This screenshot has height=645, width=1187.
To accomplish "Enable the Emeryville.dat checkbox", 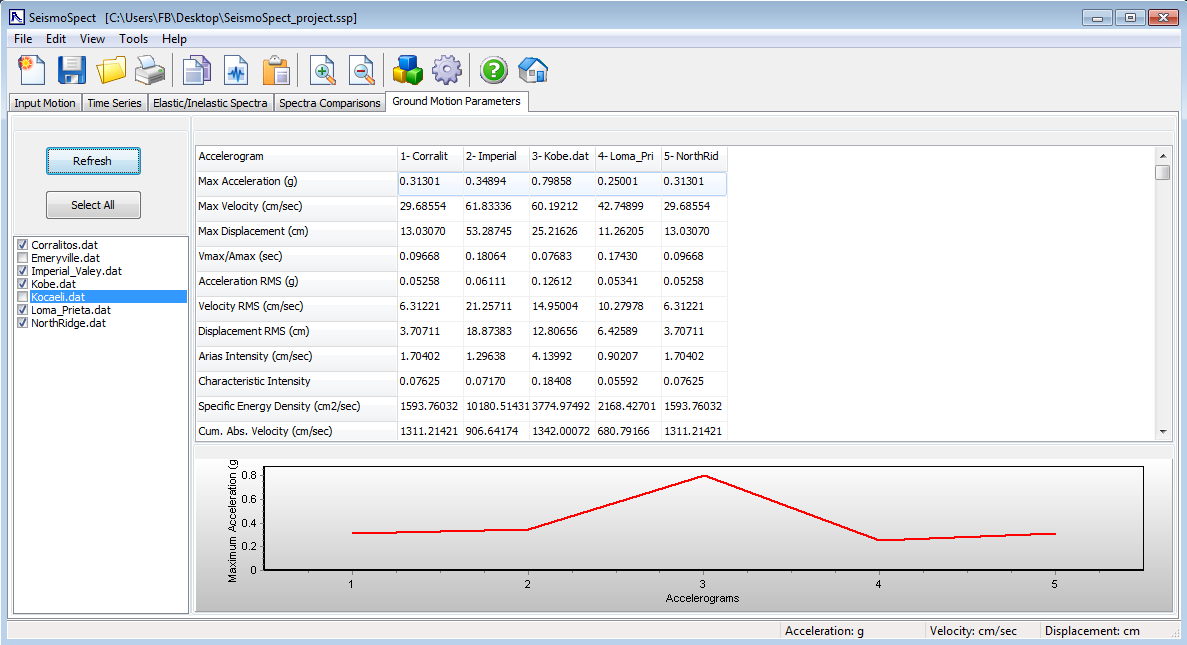I will (22, 258).
